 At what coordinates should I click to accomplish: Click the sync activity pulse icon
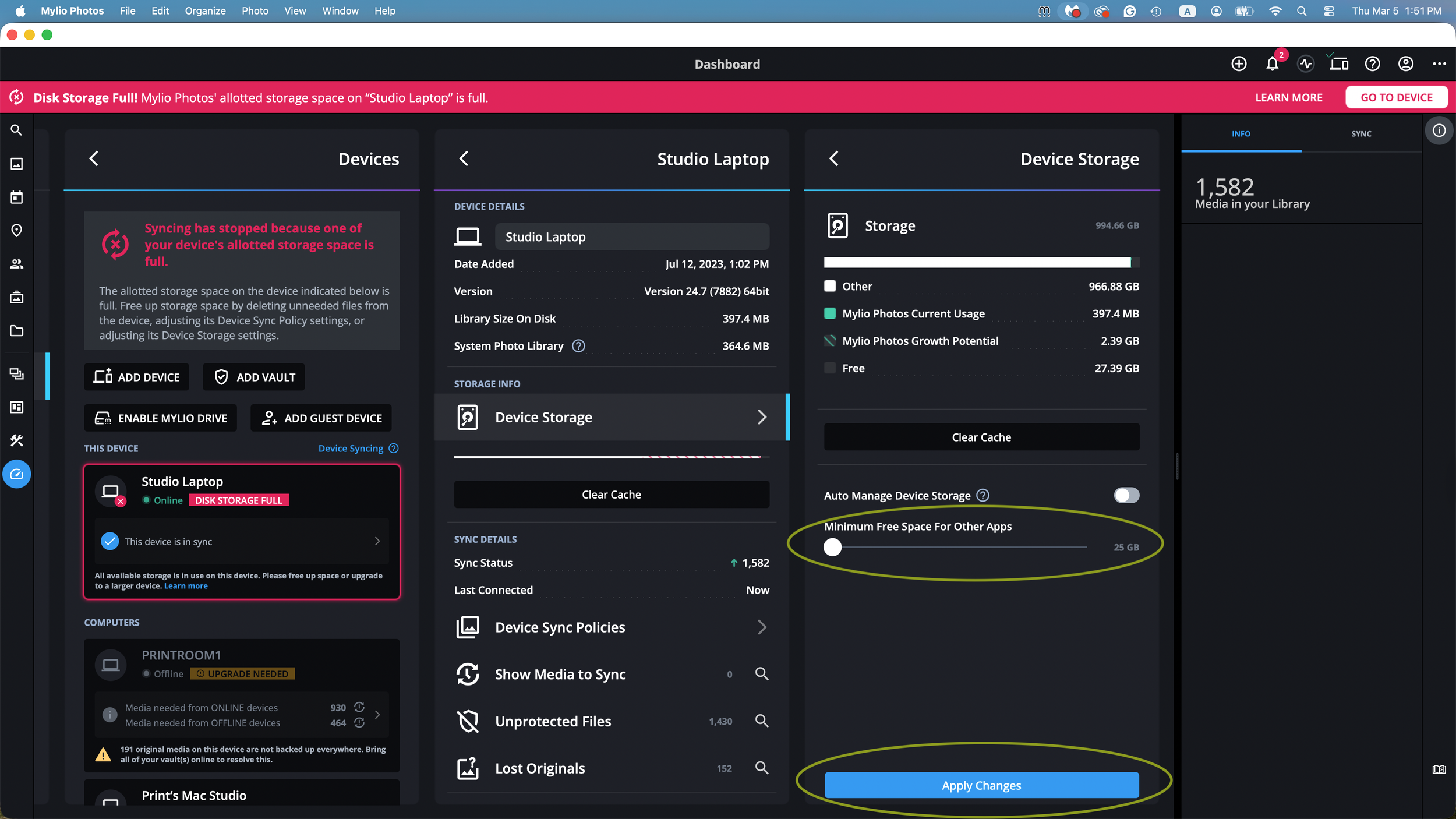pyautogui.click(x=1306, y=64)
